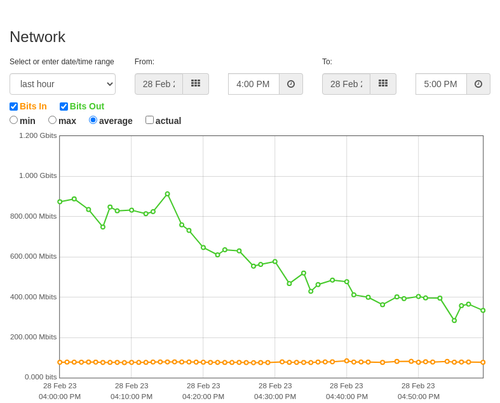Click the '04:00:00 PM' x-axis label
The image size is (500, 403).
point(60,397)
